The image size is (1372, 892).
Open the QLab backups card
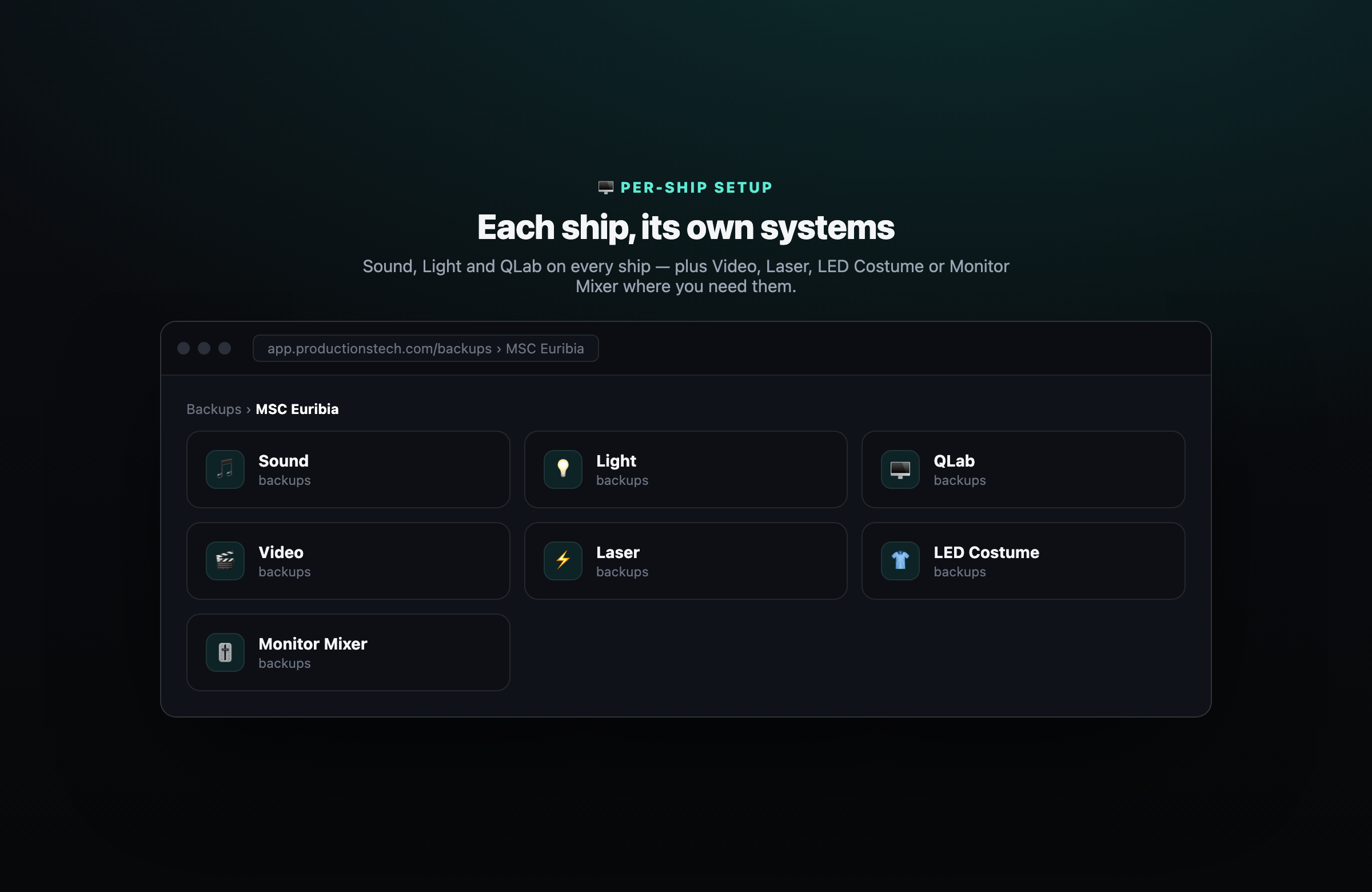pyautogui.click(x=1023, y=469)
